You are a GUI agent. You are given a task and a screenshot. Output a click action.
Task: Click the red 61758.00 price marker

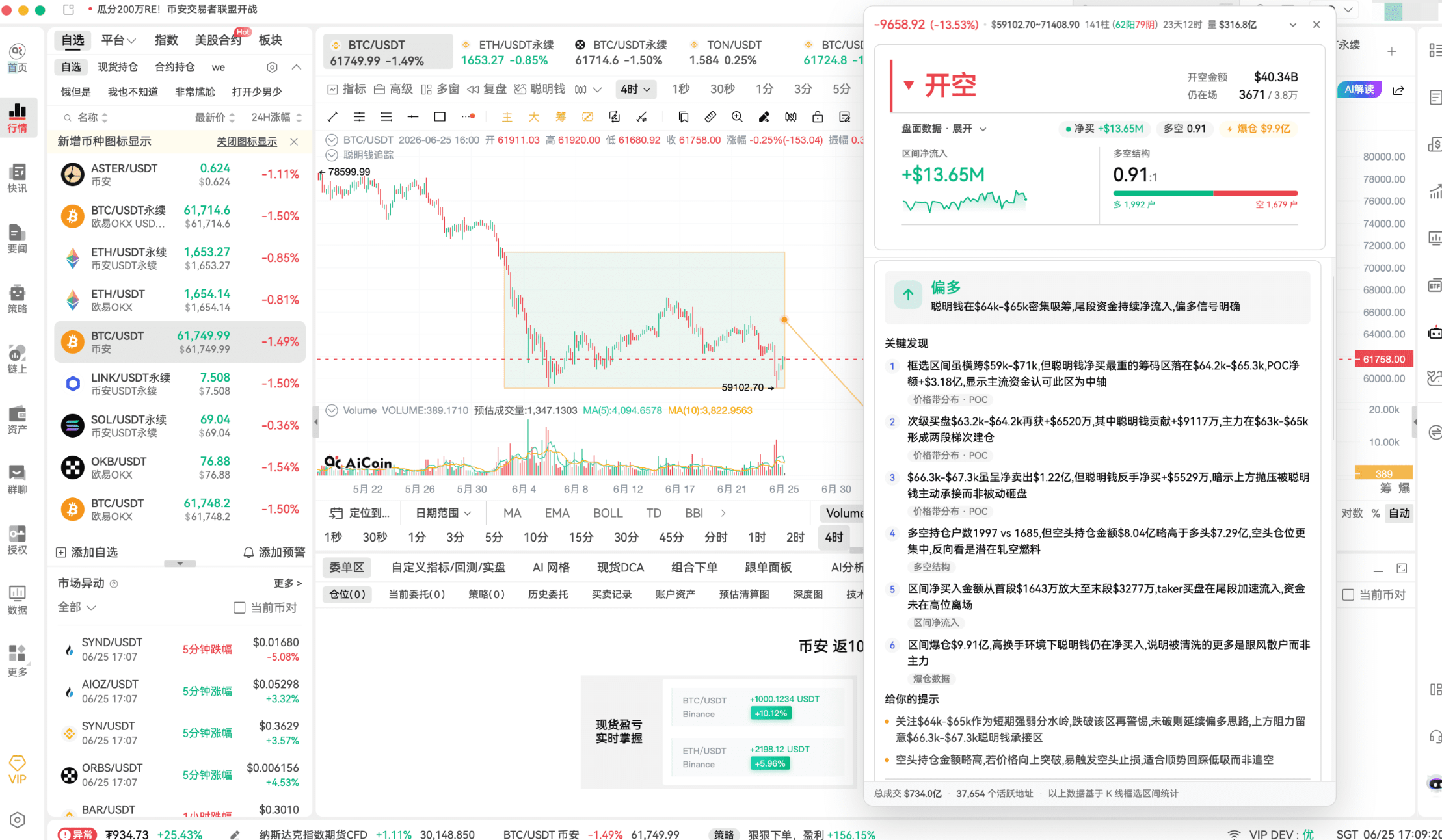point(1384,359)
